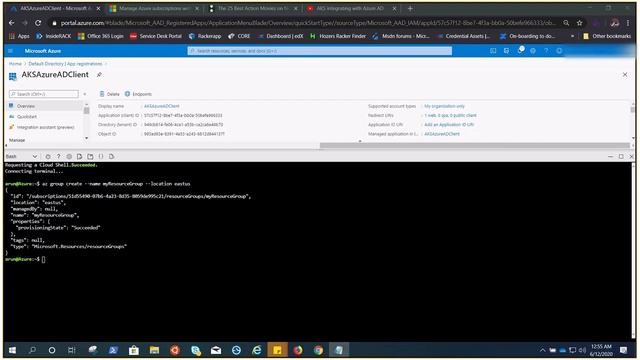Viewport: 640px width, 360px height.
Task: Open My organization only account types link
Action: coord(444,106)
